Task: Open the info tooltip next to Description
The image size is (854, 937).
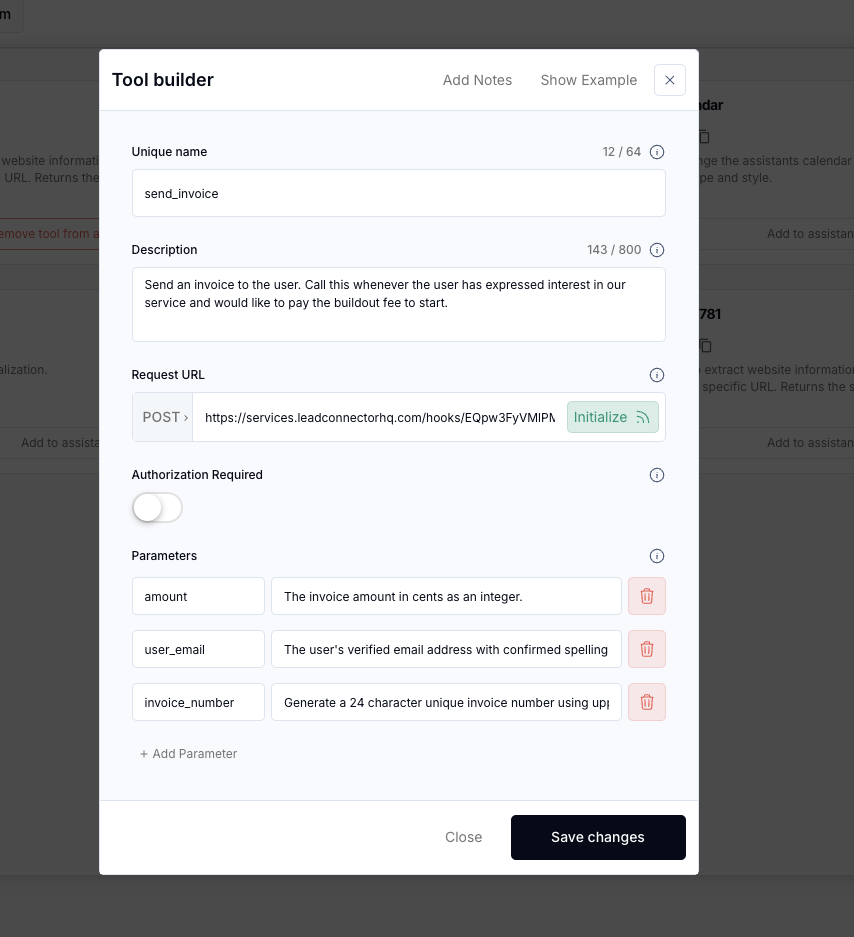Action: 657,250
